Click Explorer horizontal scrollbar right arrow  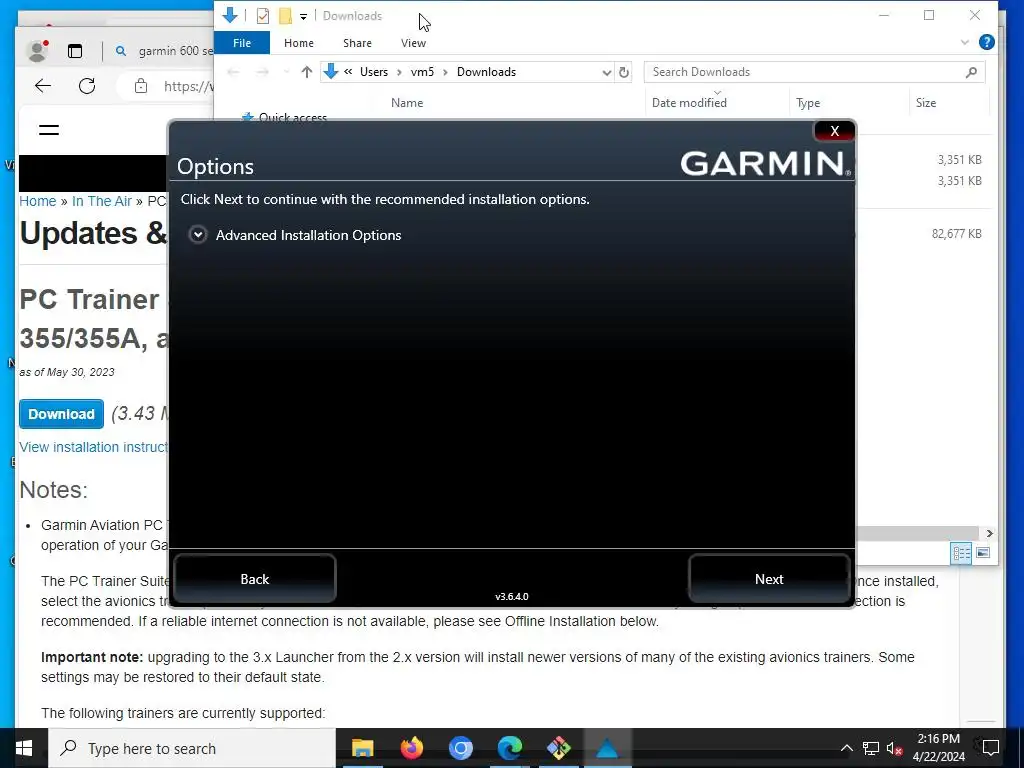click(x=989, y=533)
